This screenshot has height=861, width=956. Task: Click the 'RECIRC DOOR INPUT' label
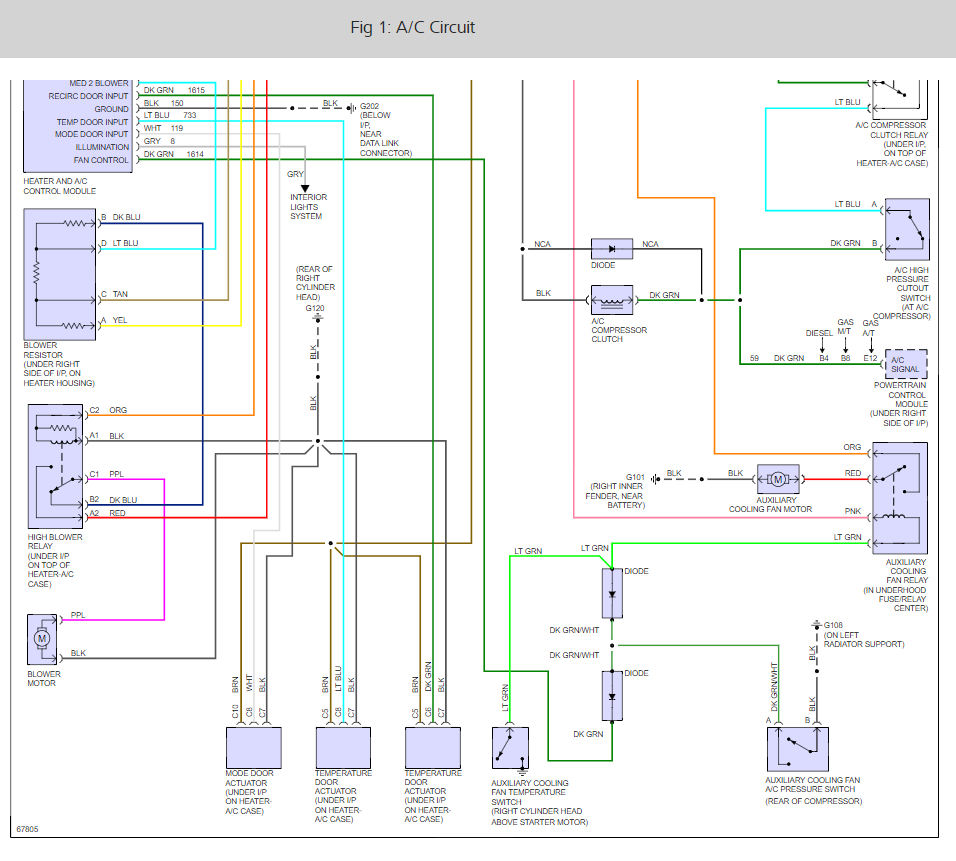click(x=88, y=96)
